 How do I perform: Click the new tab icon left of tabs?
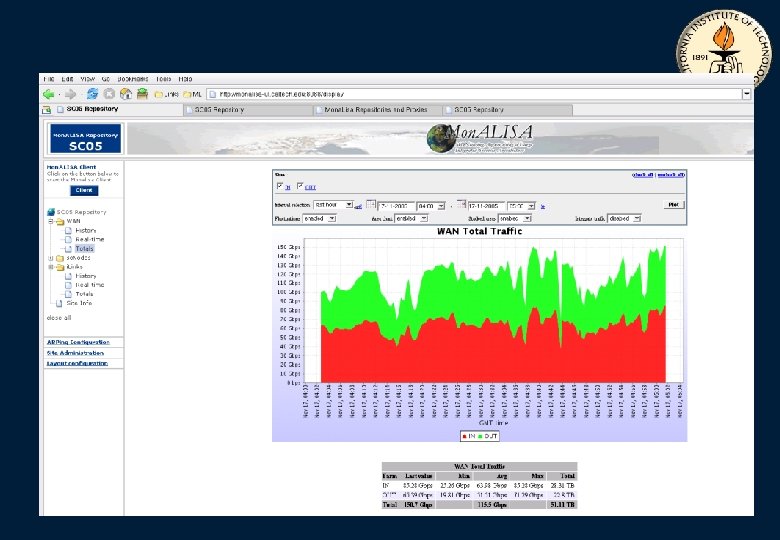[x=46, y=110]
